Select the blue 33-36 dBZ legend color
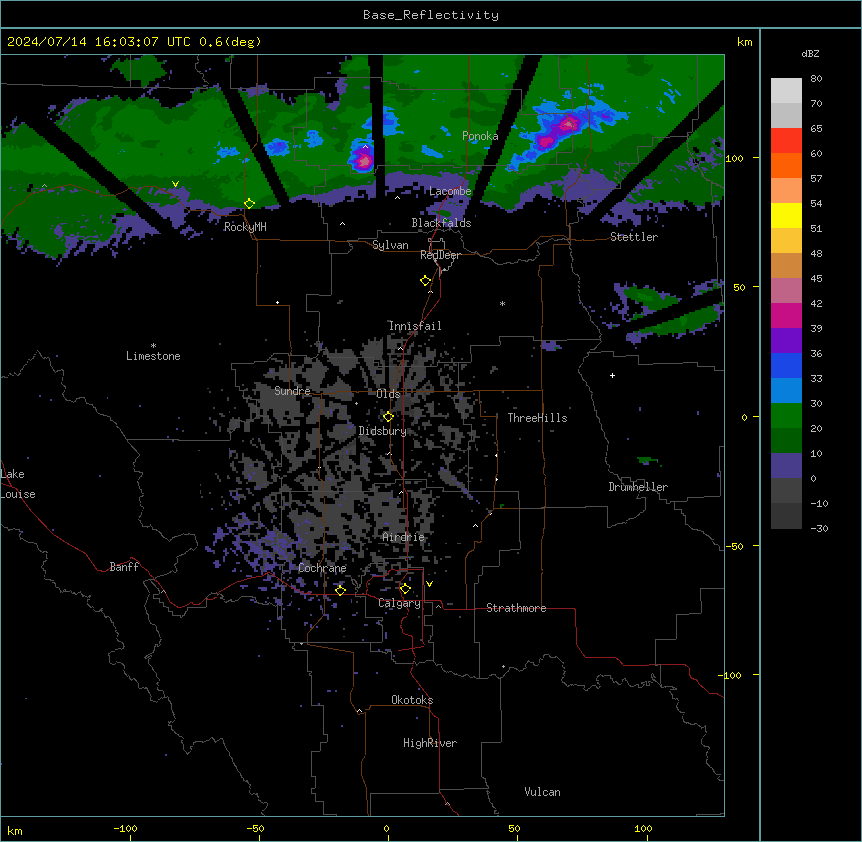The image size is (862, 842). tap(786, 365)
